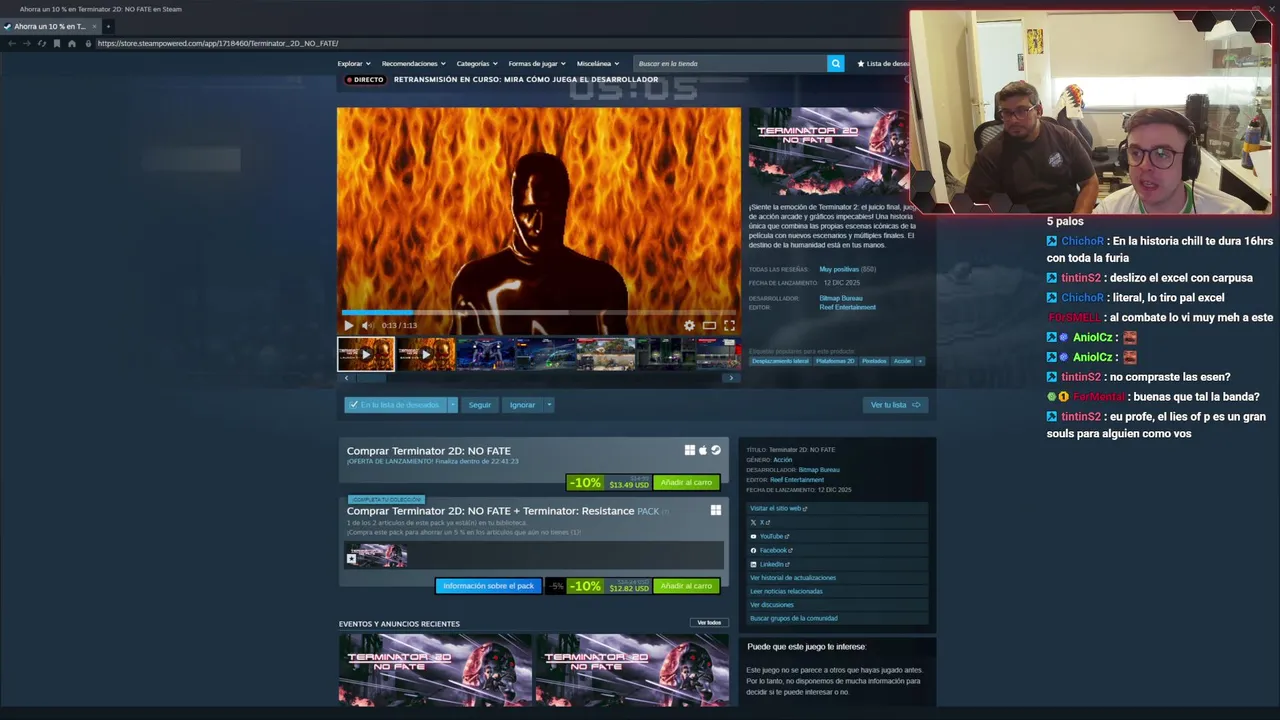The width and height of the screenshot is (1280, 720).
Task: Close the Terminator 2D browser tab
Action: pos(93,26)
